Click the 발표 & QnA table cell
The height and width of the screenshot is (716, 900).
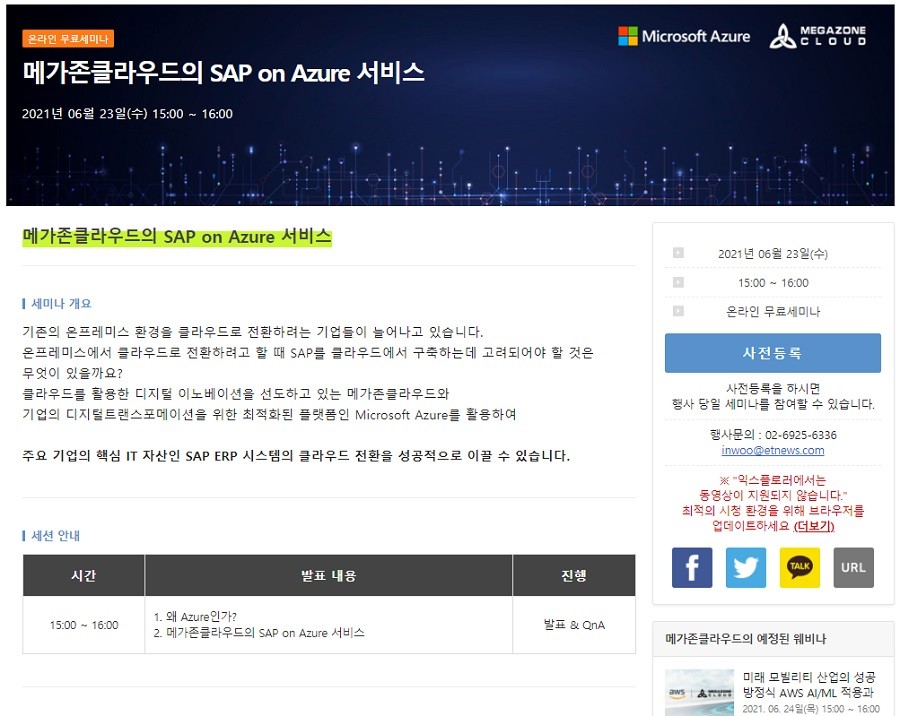574,625
